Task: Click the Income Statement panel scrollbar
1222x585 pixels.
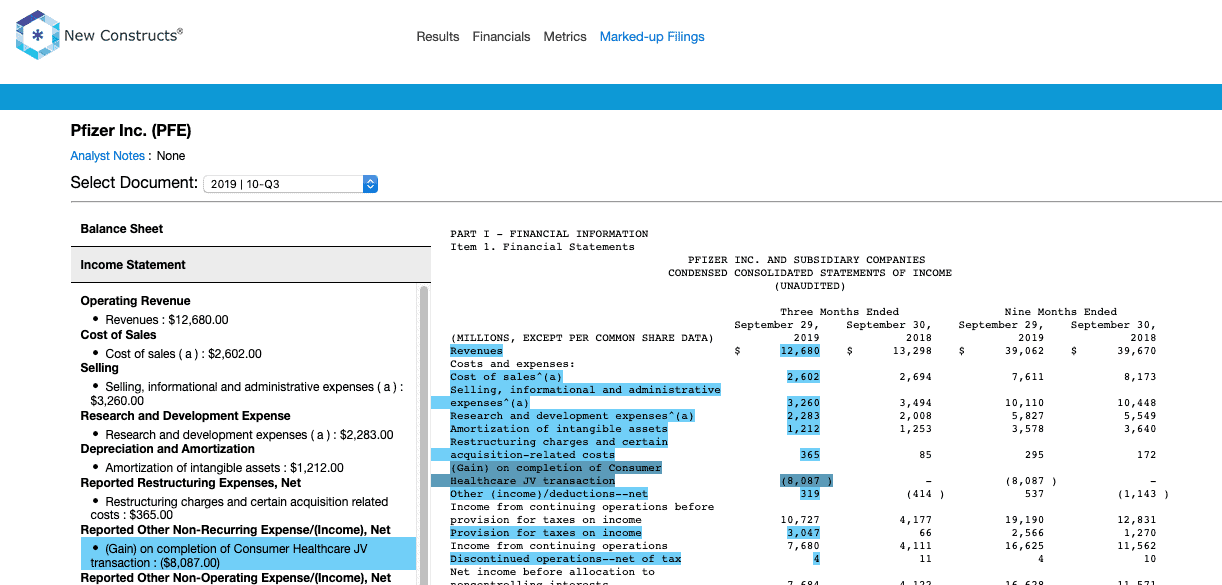Action: [424, 435]
